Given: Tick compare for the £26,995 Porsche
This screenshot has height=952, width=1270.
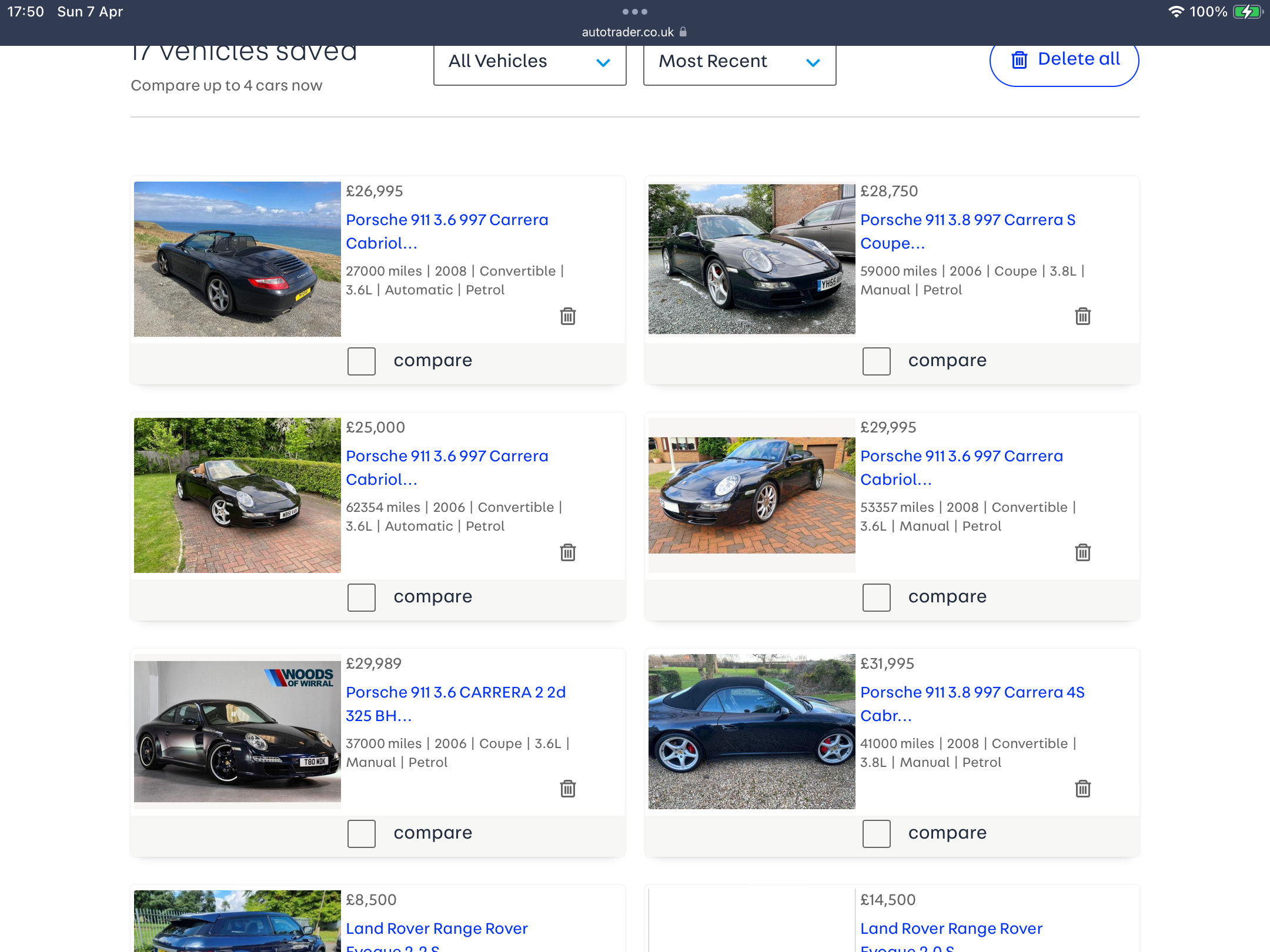Looking at the screenshot, I should click(x=361, y=361).
